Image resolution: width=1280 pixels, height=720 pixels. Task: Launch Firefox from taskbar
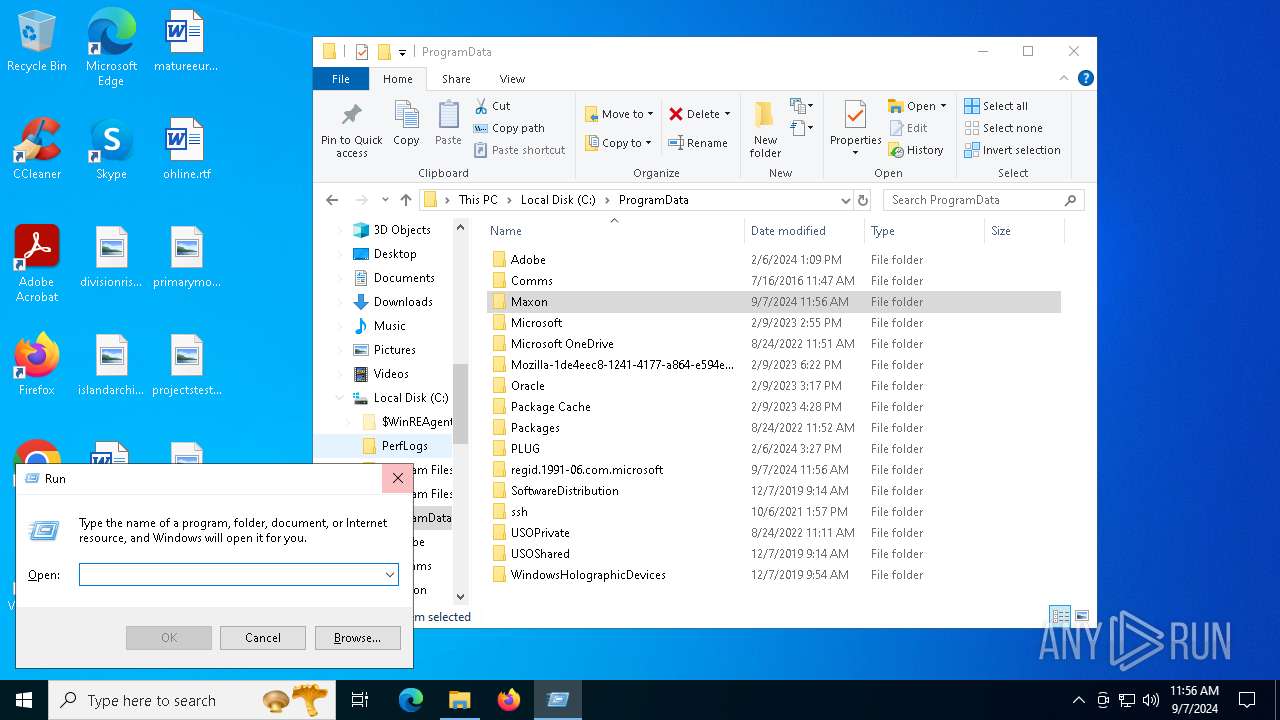(509, 700)
